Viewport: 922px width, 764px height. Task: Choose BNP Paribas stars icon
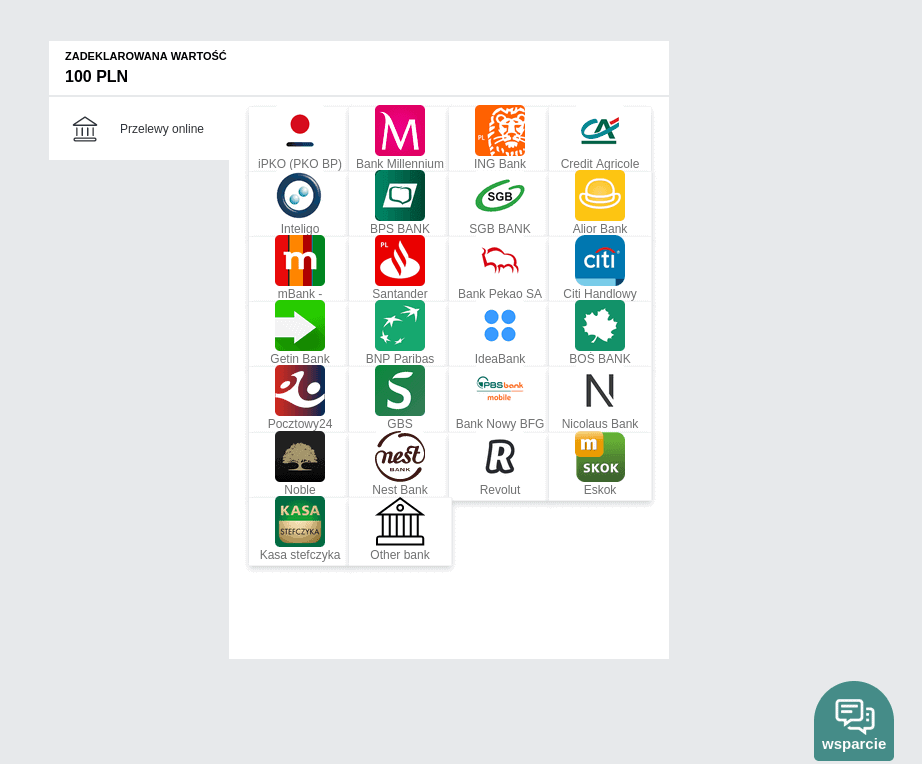400,326
